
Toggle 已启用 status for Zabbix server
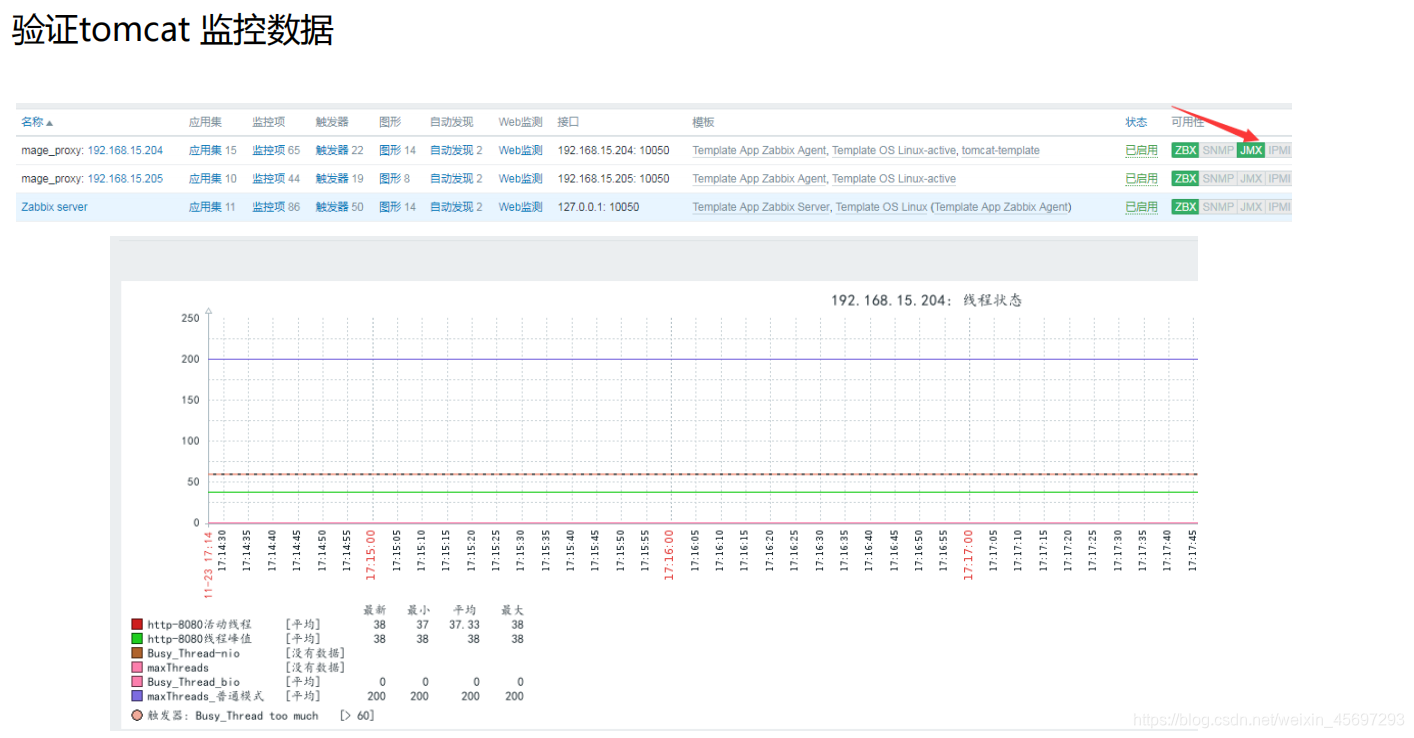pos(1141,207)
